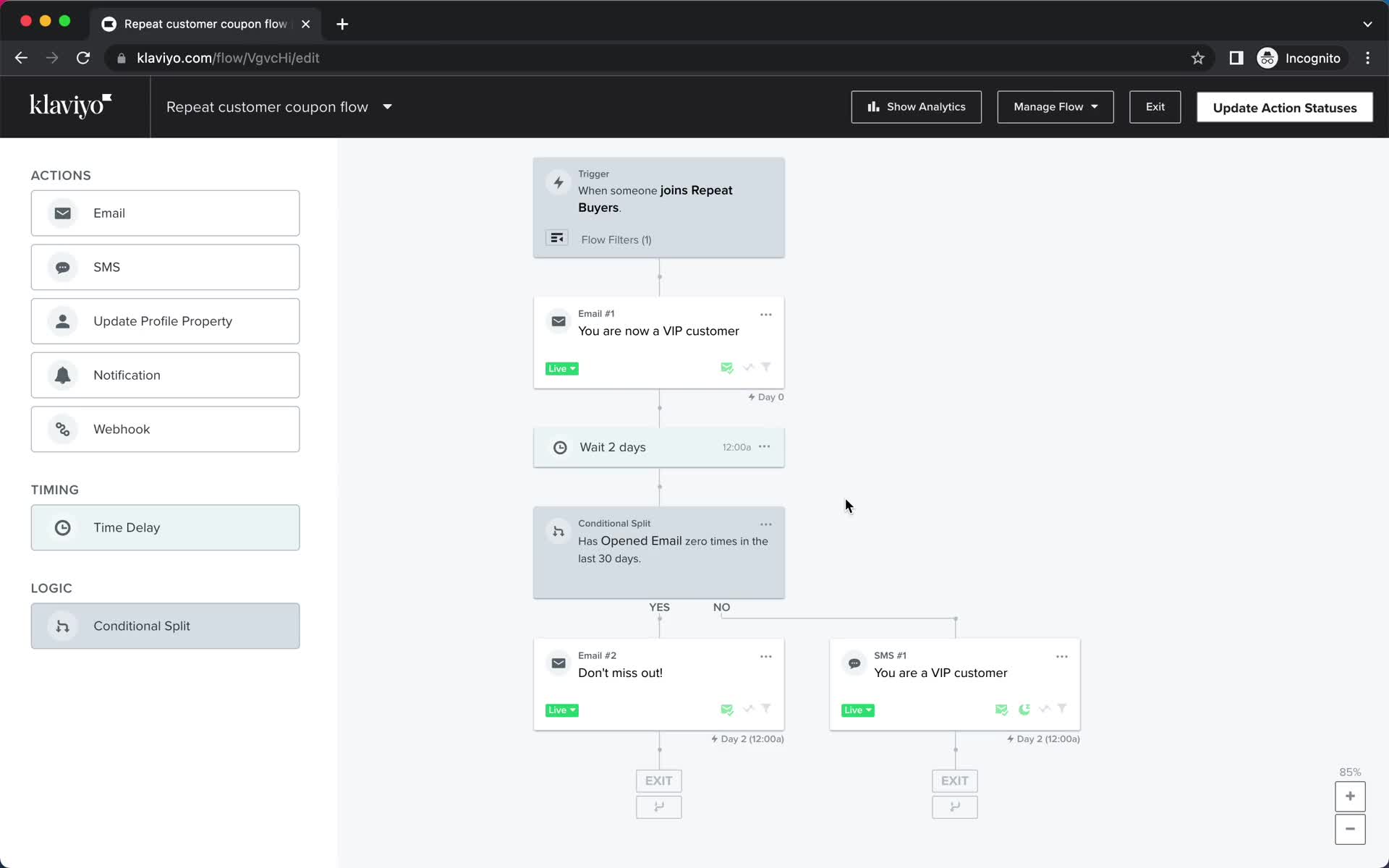The width and height of the screenshot is (1389, 868).
Task: Click the envelope icon on Email #1 card
Action: (x=558, y=322)
